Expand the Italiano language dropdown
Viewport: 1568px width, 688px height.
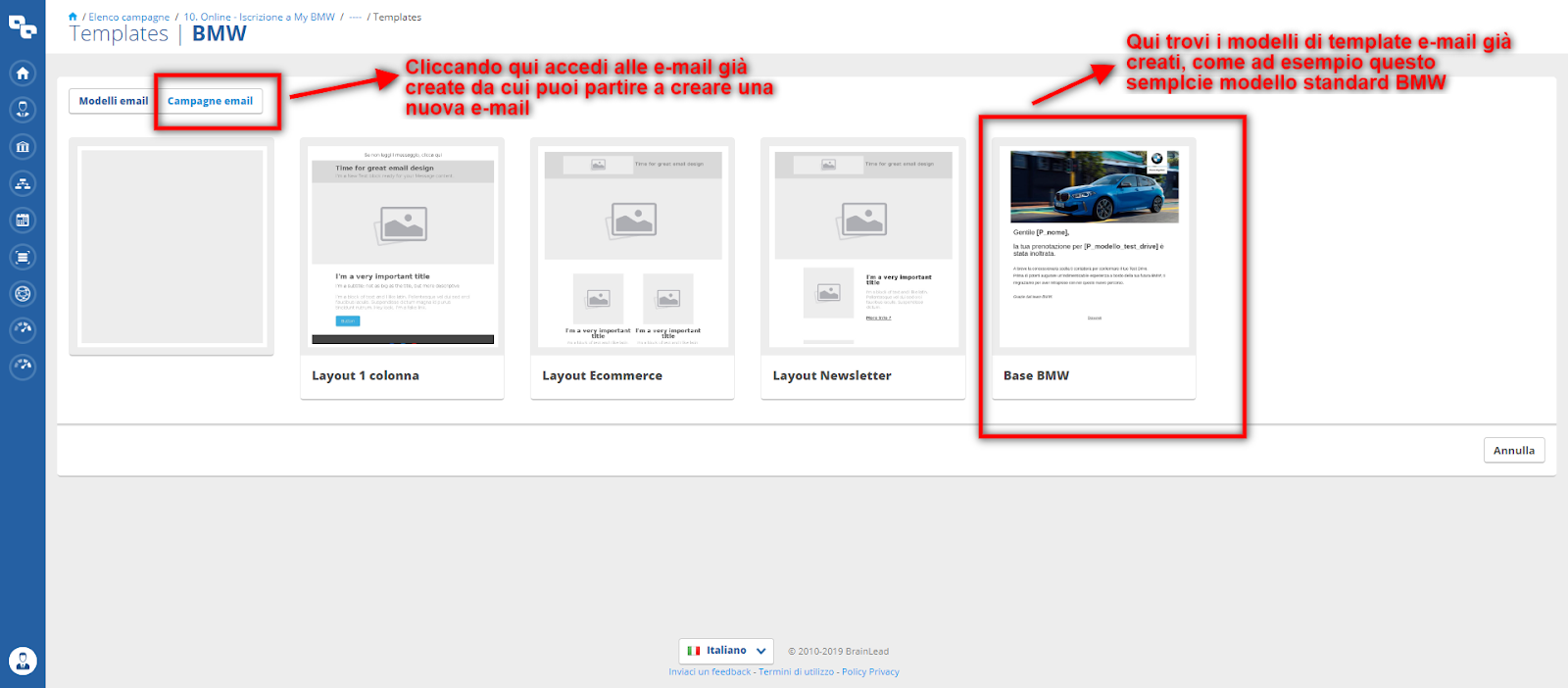[726, 651]
